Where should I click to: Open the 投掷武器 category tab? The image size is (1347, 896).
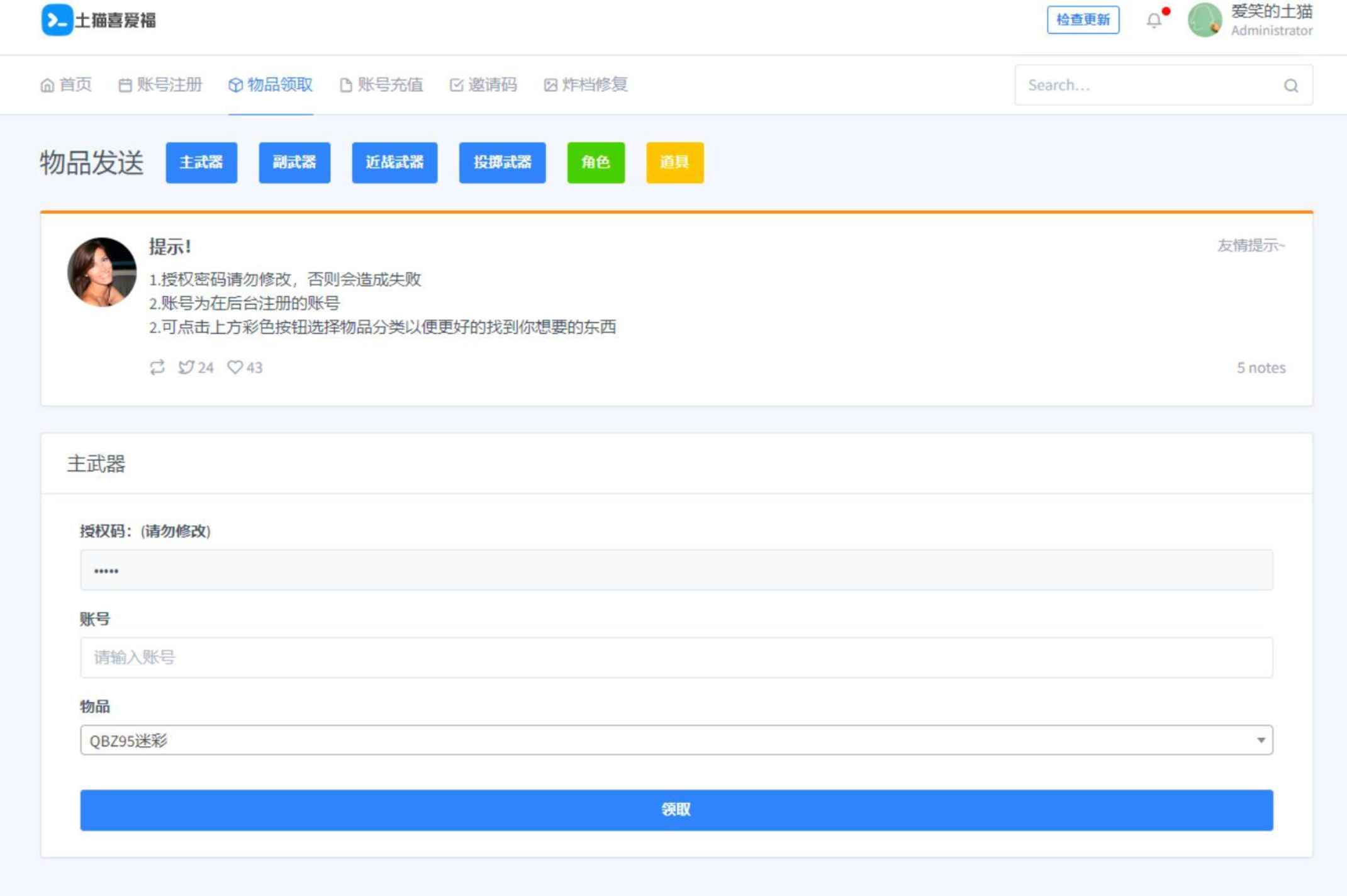click(502, 162)
